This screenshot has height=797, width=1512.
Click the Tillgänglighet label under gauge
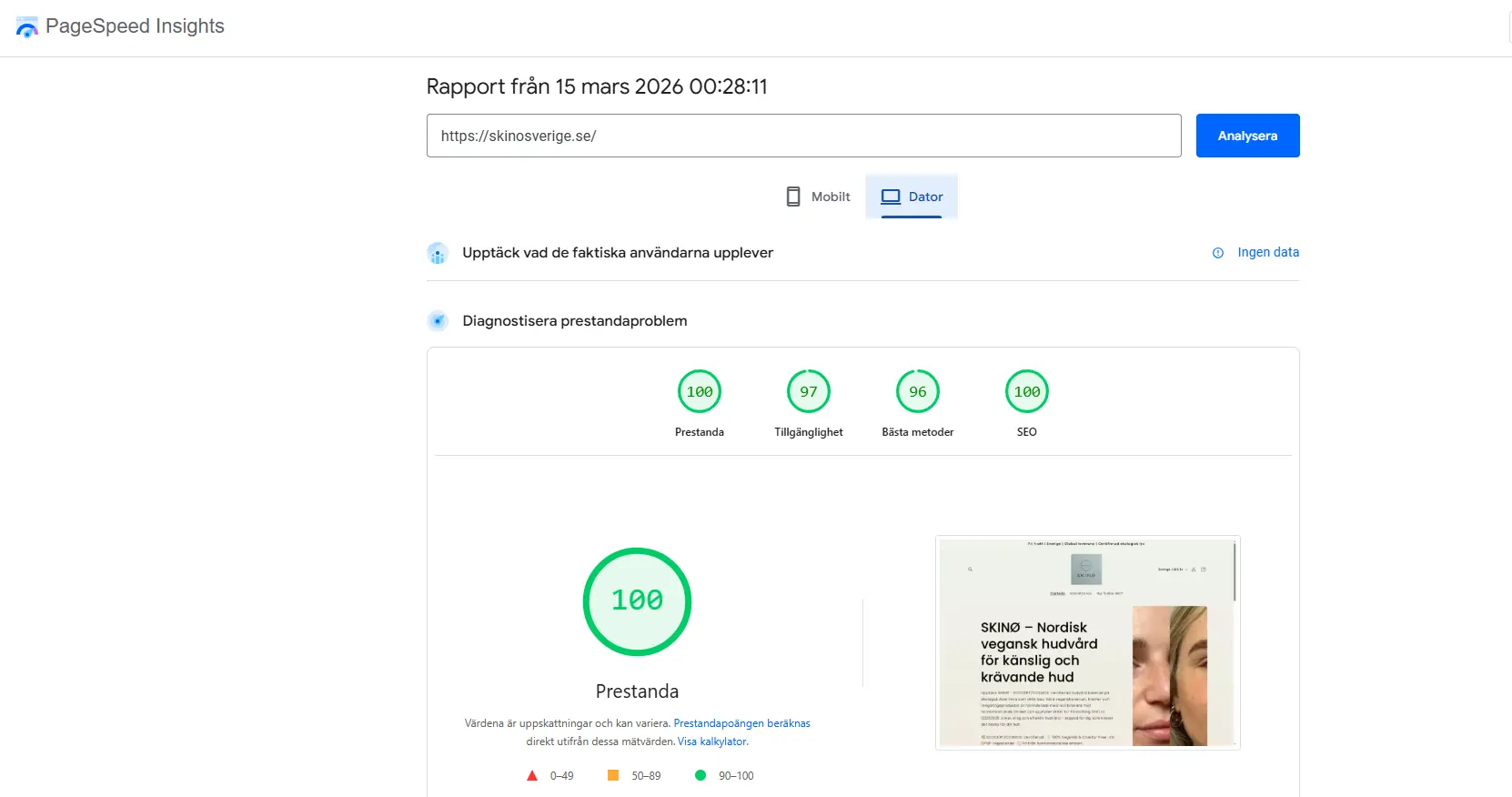tap(809, 432)
